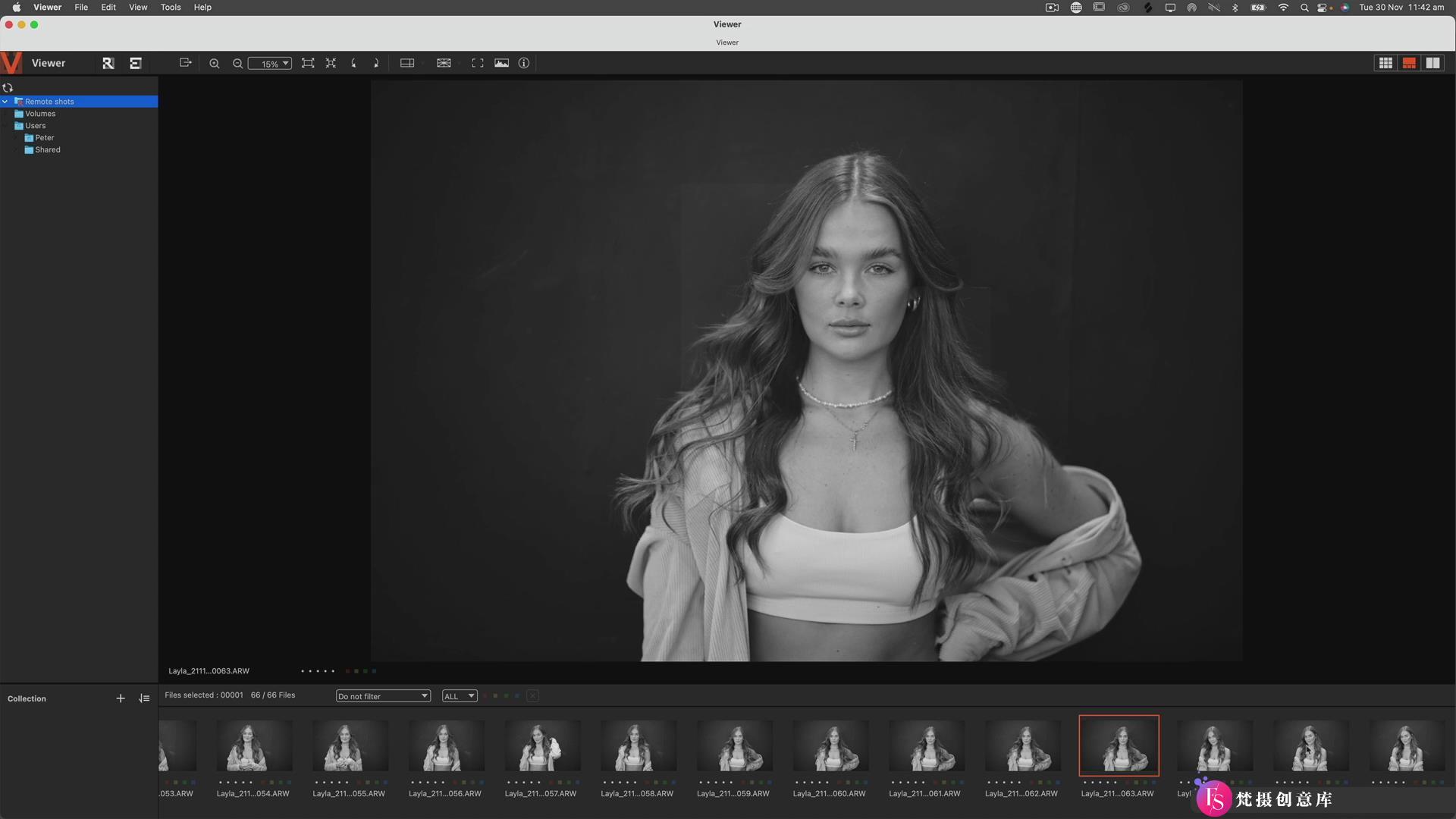
Task: Rotate image counterclockwise
Action: point(353,63)
